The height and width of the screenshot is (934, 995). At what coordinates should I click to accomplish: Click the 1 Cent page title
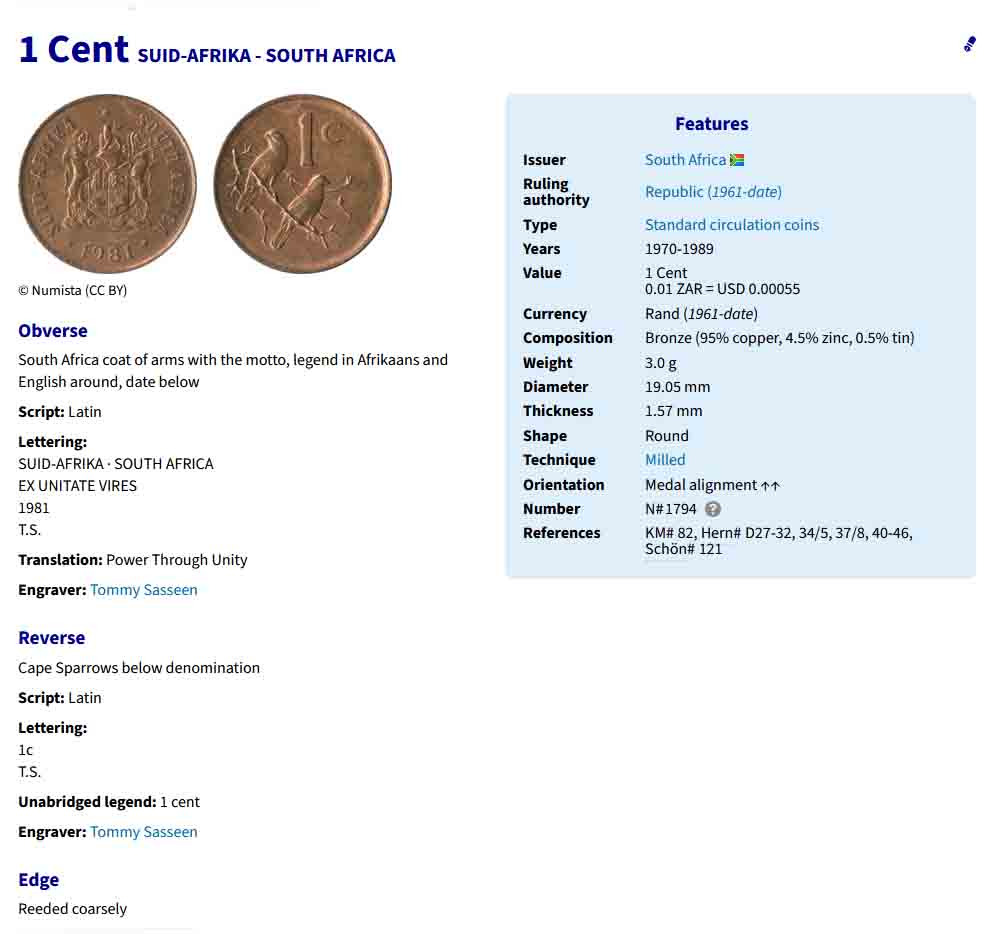point(74,49)
